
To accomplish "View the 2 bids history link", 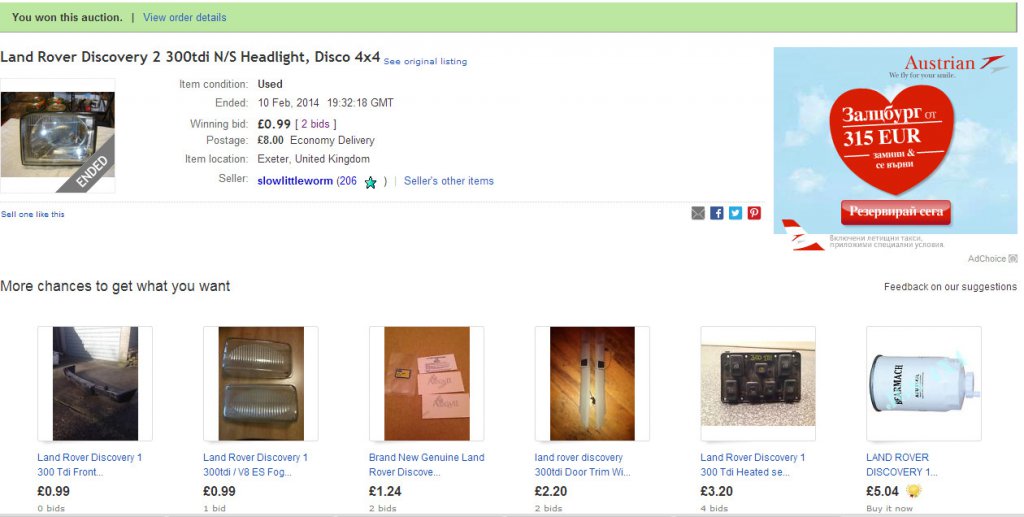I will [316, 123].
